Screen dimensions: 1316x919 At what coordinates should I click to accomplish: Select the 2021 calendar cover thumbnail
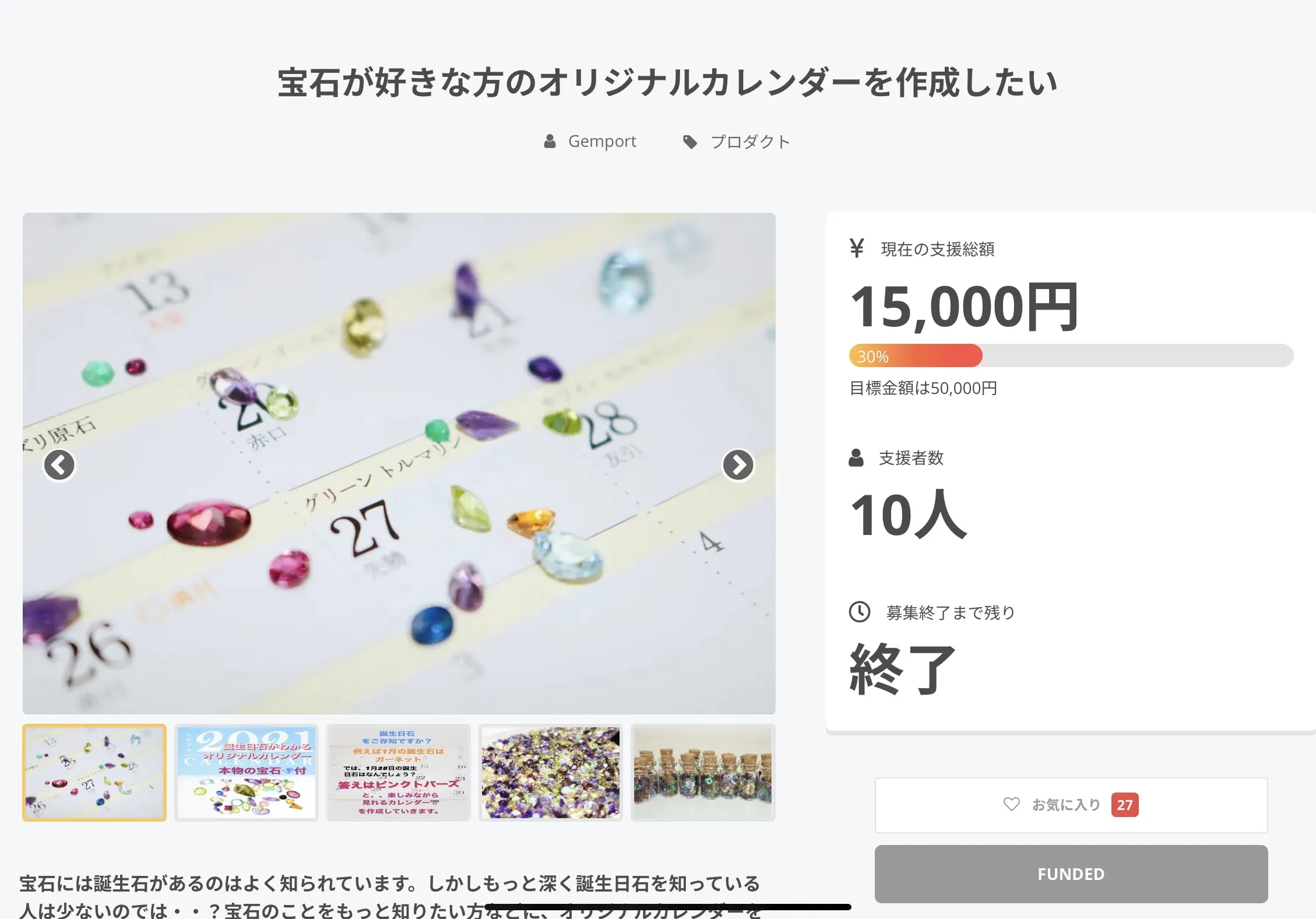tap(247, 773)
